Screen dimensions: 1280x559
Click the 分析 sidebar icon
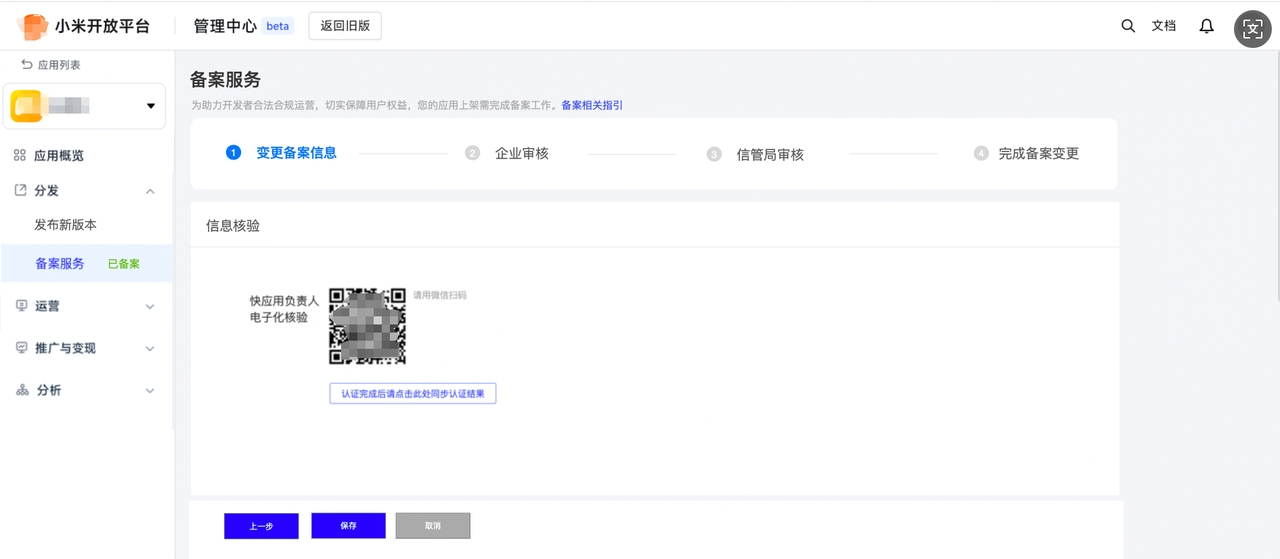(x=21, y=390)
